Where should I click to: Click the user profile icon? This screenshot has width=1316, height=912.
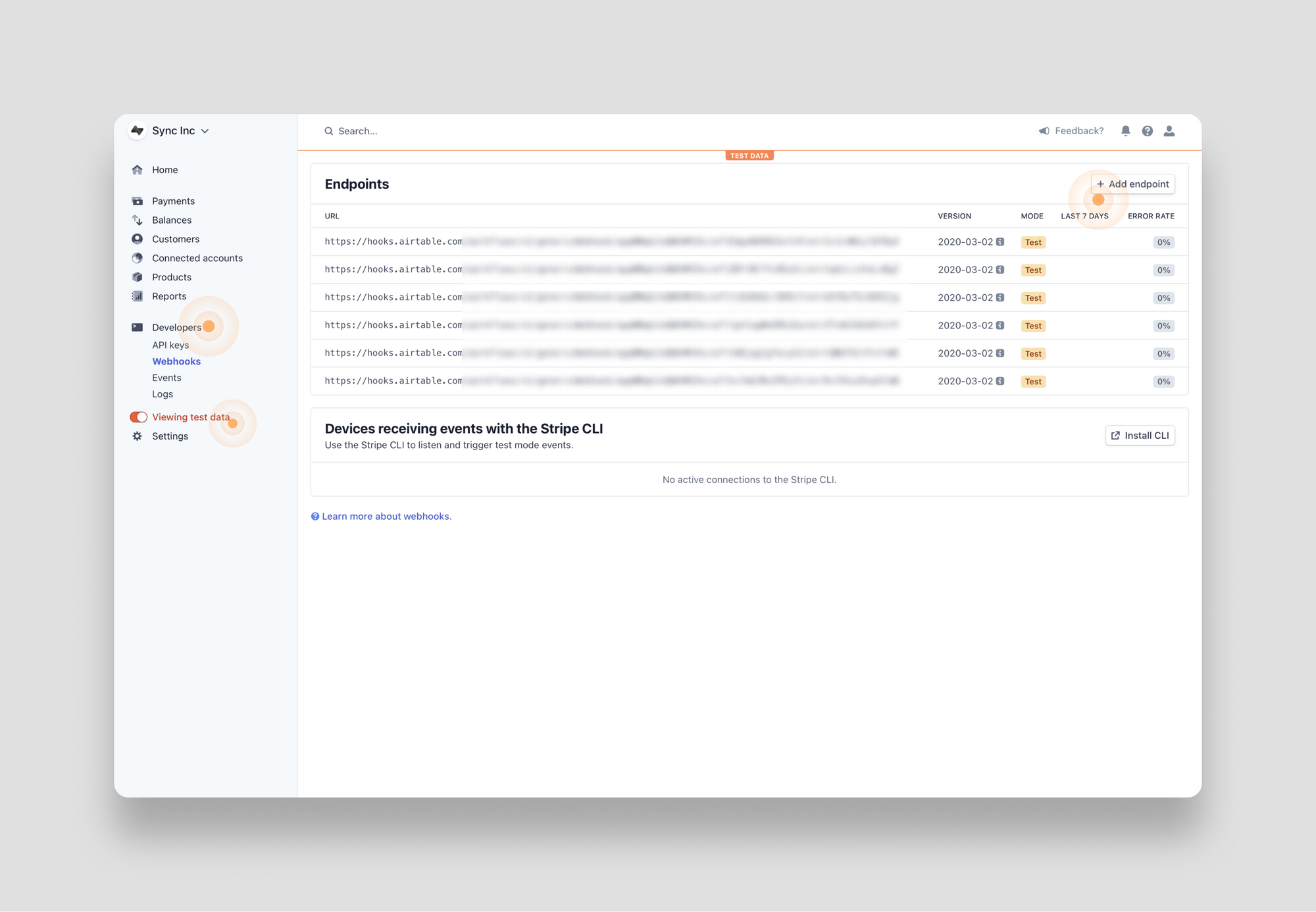1169,131
